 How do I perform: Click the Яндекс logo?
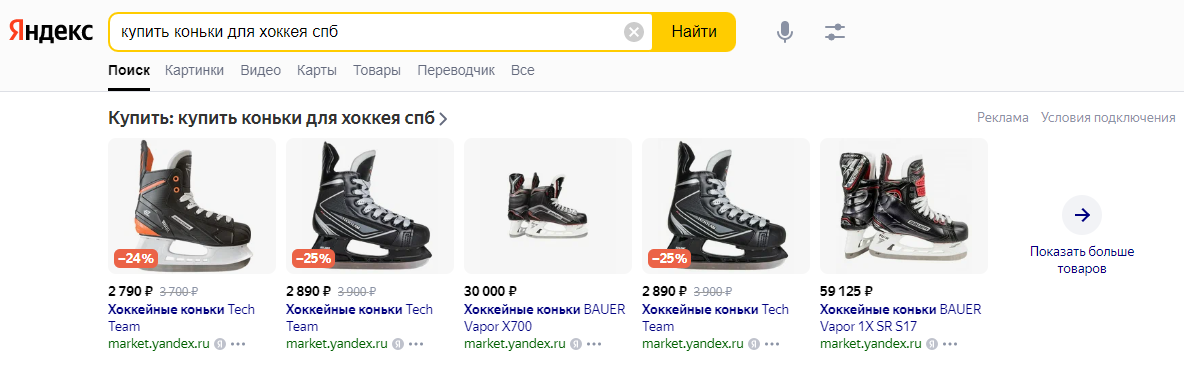click(x=51, y=32)
